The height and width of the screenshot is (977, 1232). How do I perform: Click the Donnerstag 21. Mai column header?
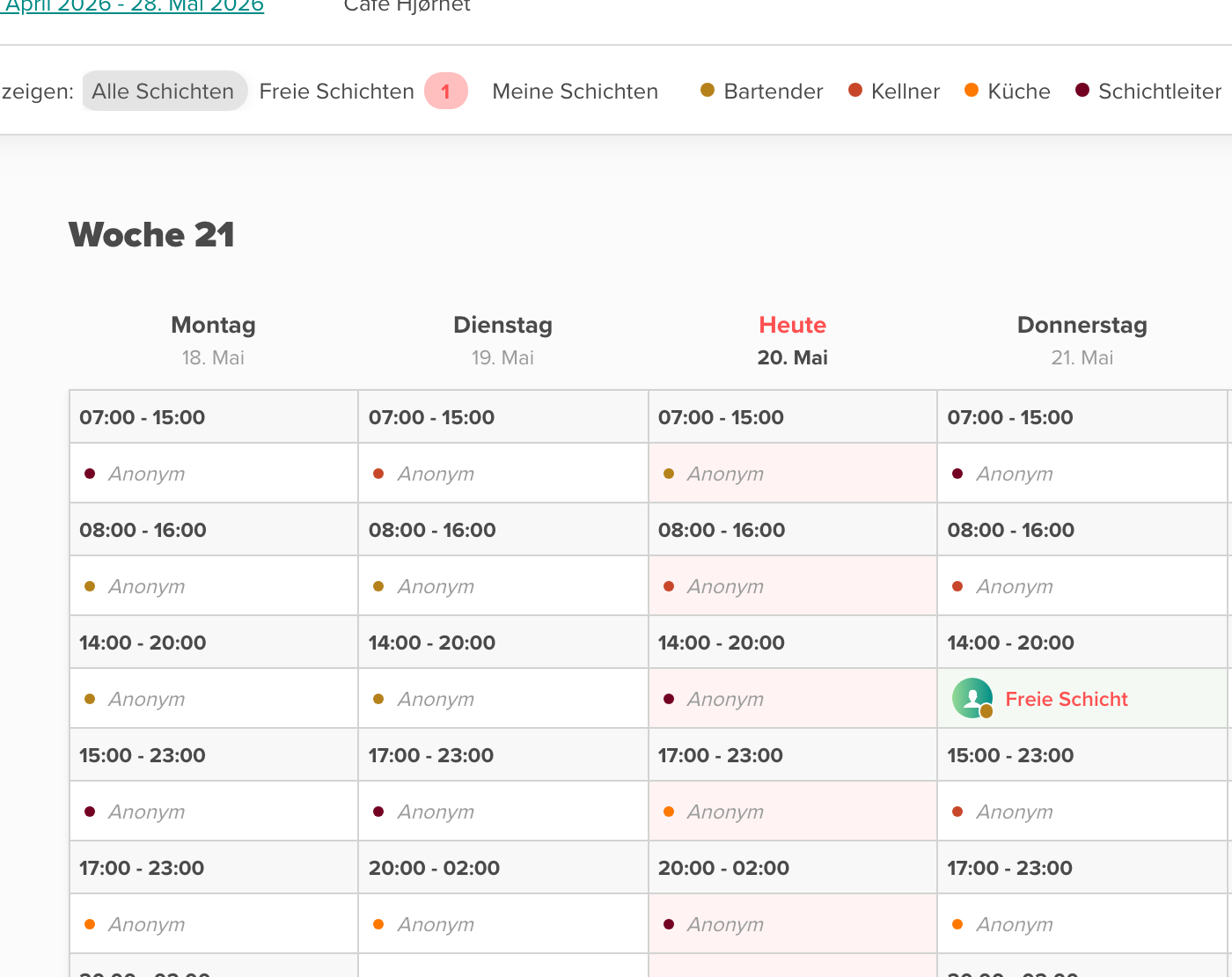click(1082, 341)
